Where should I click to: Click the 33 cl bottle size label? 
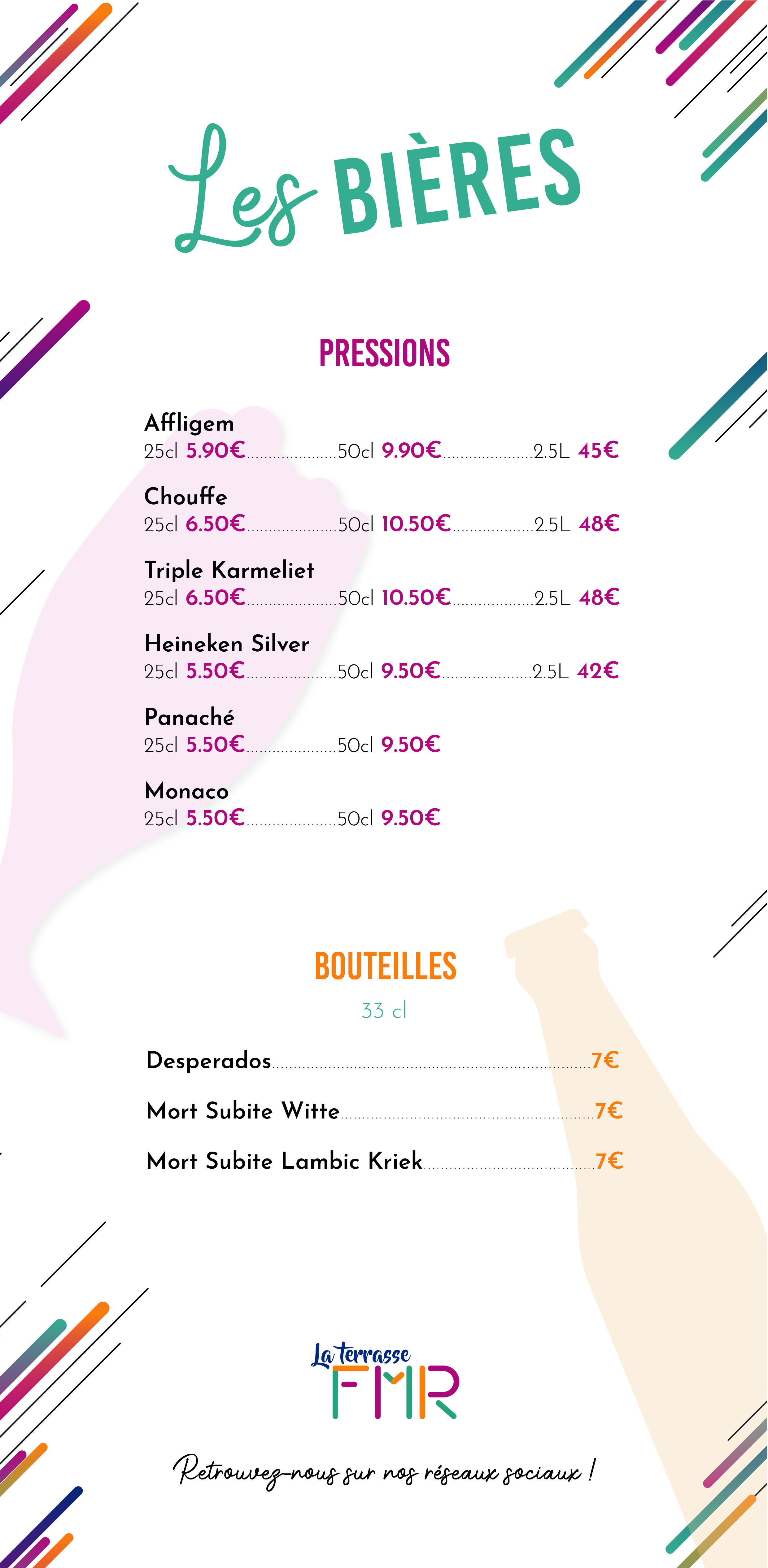click(384, 1010)
